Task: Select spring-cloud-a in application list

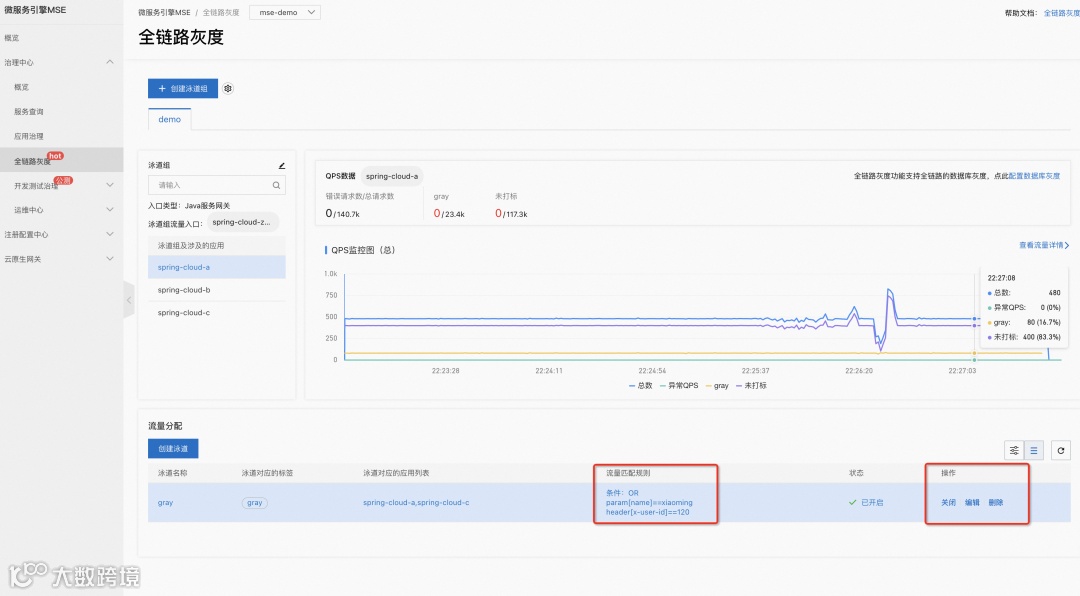Action: pyautogui.click(x=216, y=267)
